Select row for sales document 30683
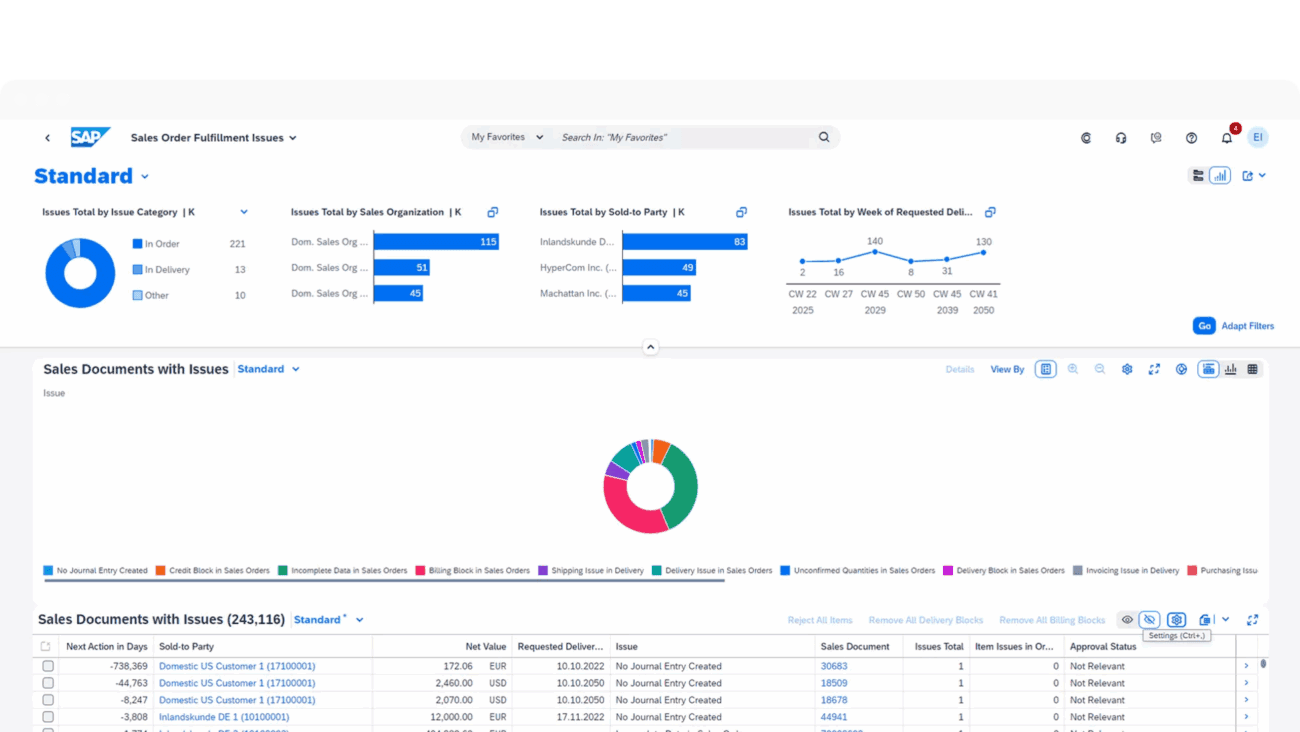This screenshot has height=732, width=1300. 47,666
